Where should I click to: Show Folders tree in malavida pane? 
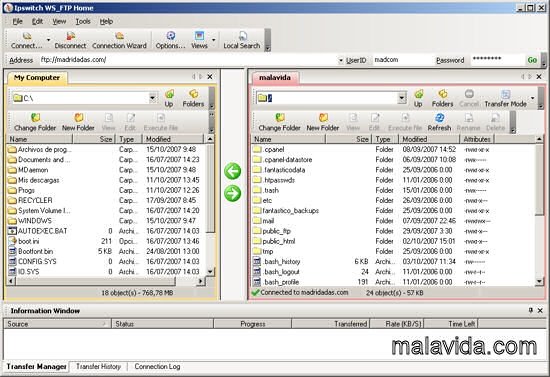(443, 98)
